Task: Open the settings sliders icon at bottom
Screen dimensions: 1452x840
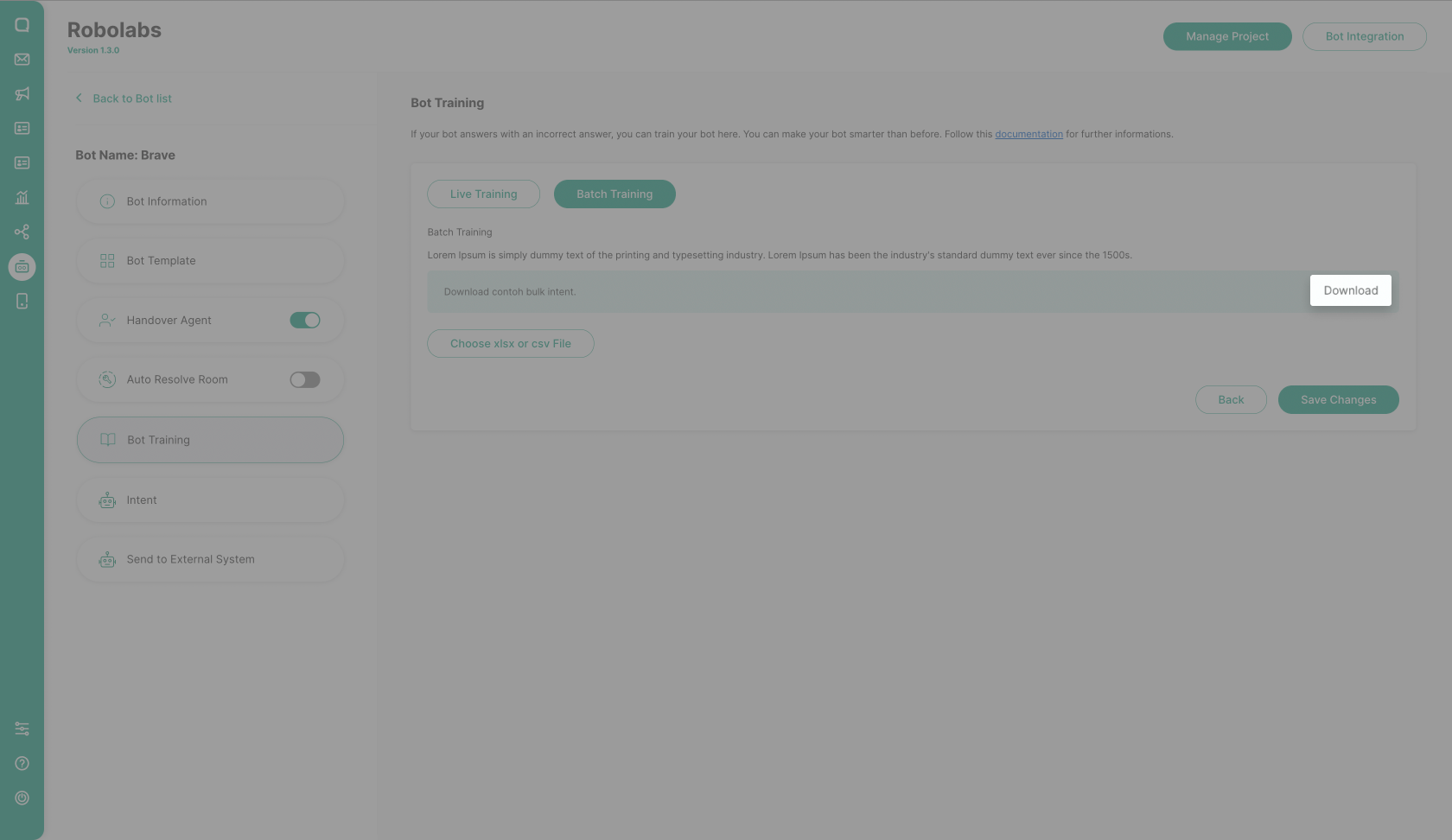Action: coord(22,729)
